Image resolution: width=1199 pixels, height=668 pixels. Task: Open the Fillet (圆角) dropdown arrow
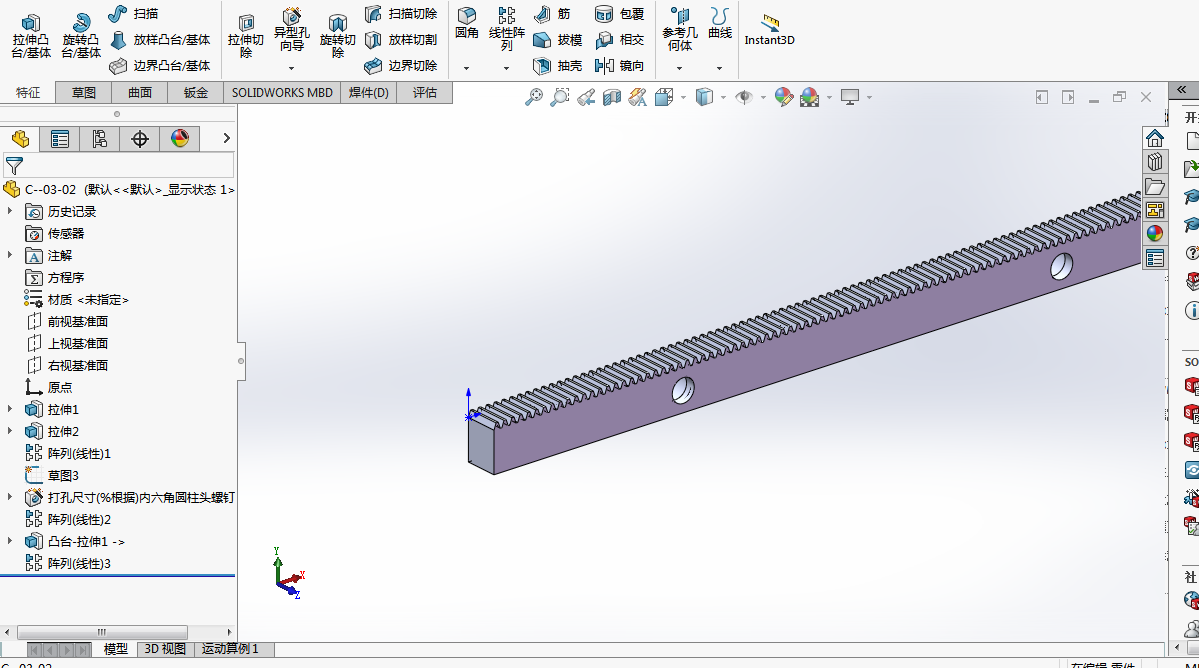tap(466, 68)
